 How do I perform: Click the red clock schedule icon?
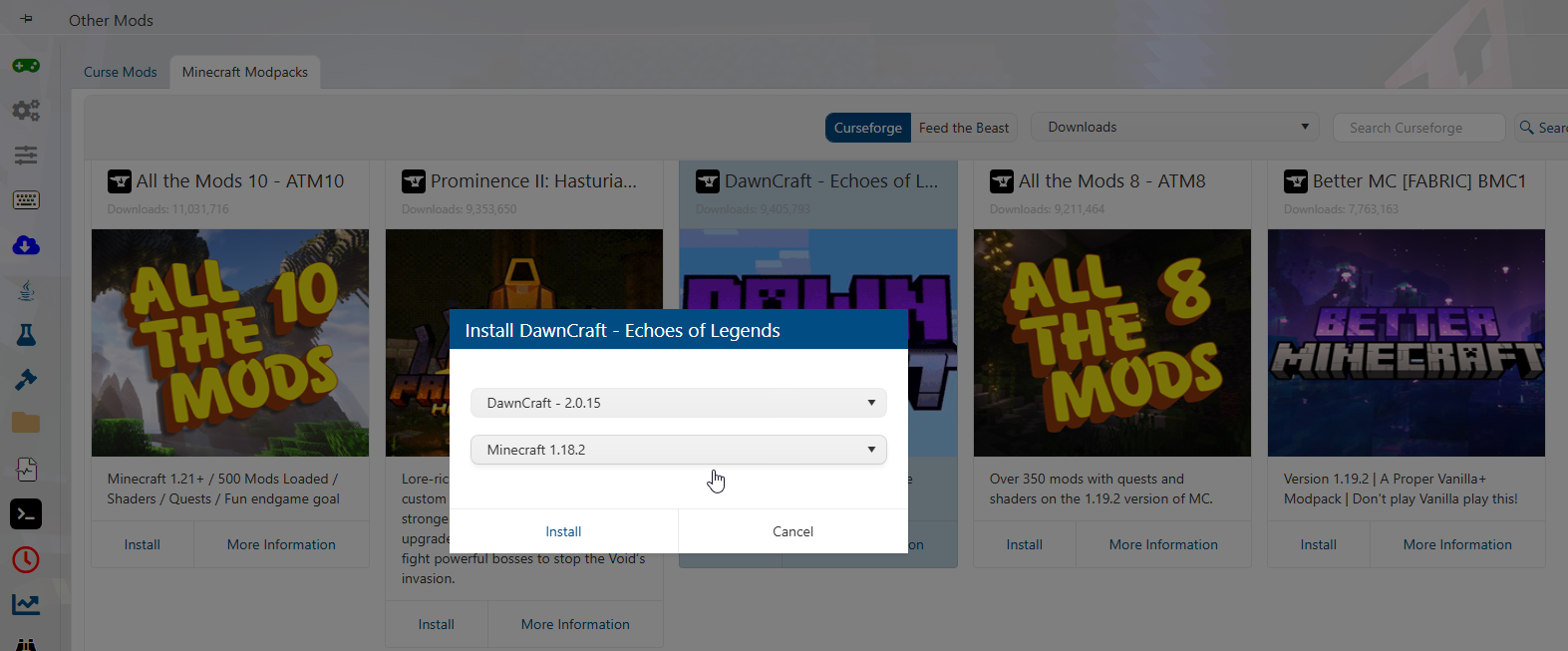click(x=26, y=559)
